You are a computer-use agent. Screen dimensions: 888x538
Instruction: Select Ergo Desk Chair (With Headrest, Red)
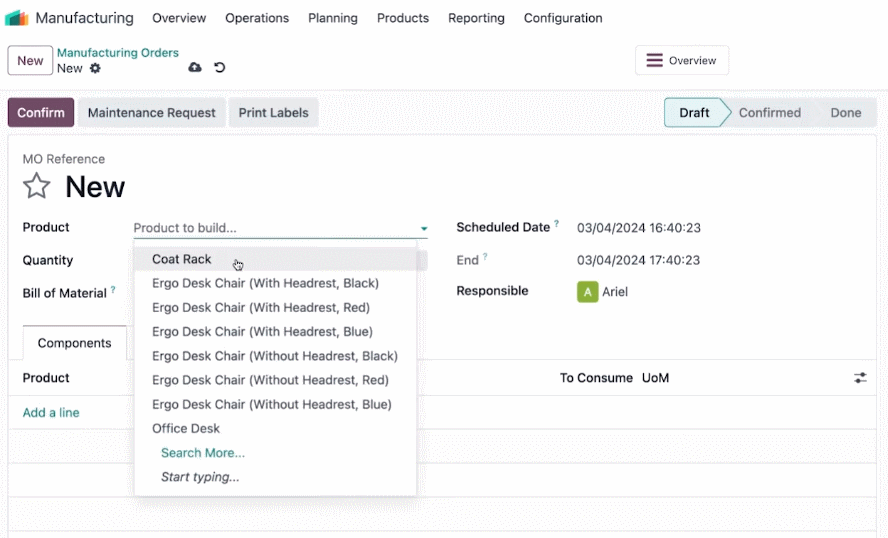coord(275,308)
